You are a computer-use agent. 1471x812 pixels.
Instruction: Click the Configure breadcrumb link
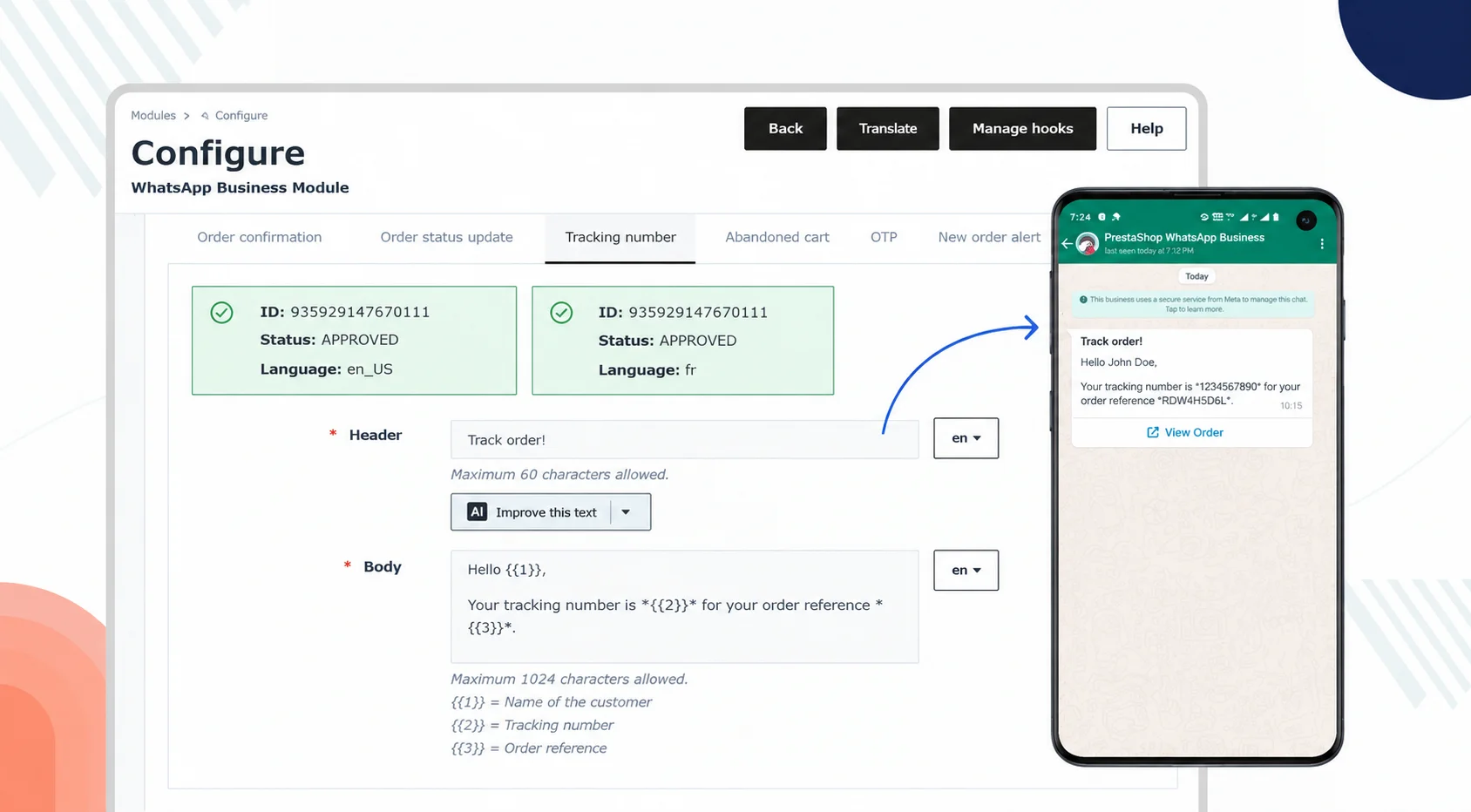click(241, 115)
